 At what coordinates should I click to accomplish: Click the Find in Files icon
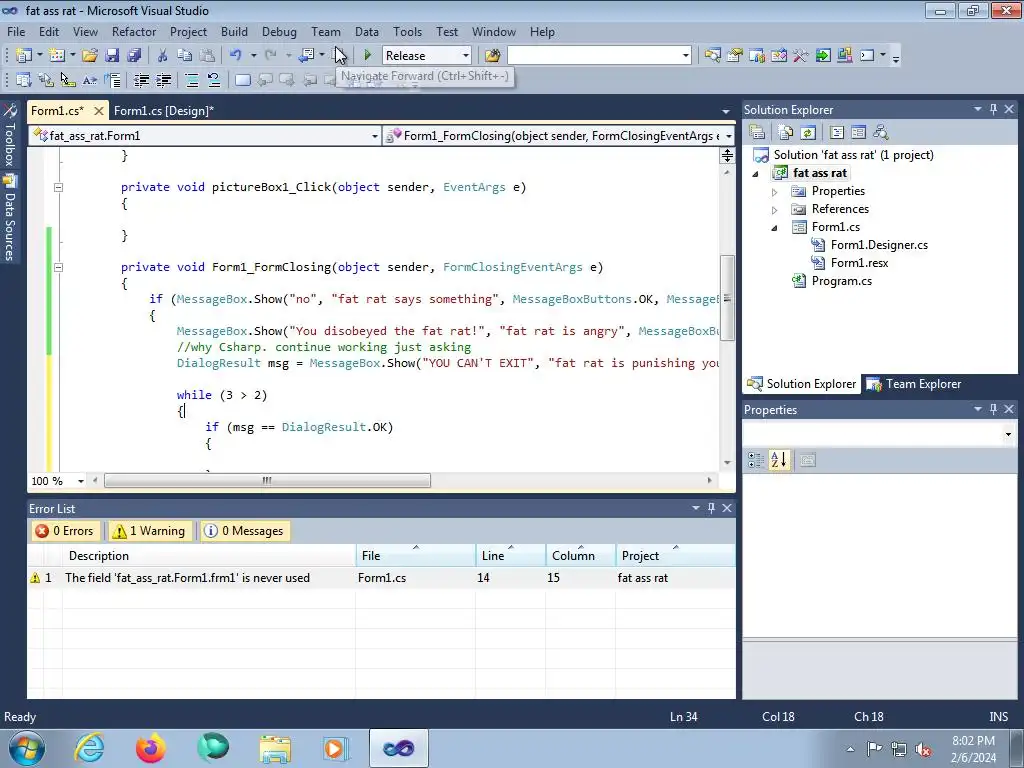492,56
